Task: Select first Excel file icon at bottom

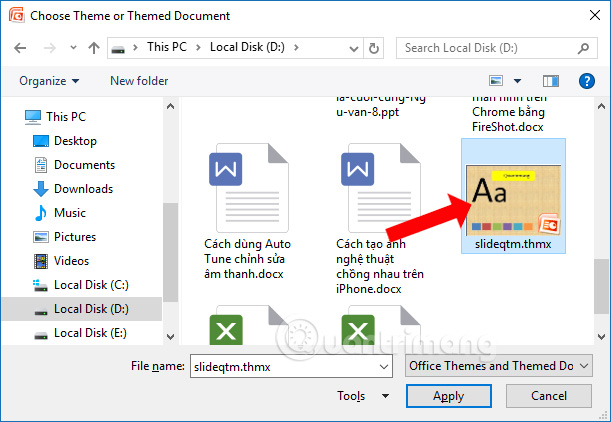Action: pyautogui.click(x=249, y=325)
